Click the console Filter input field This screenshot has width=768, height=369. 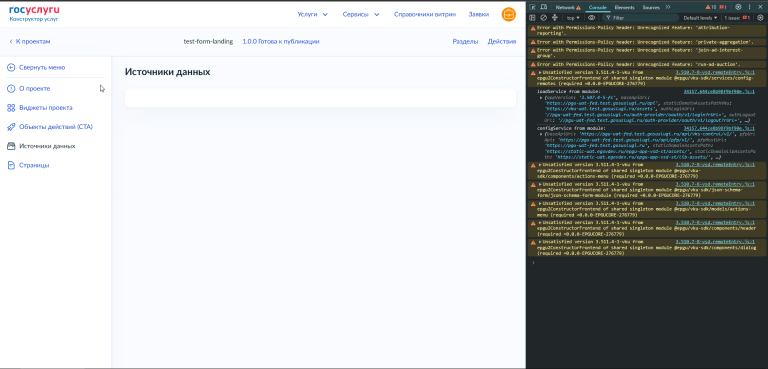pyautogui.click(x=640, y=18)
